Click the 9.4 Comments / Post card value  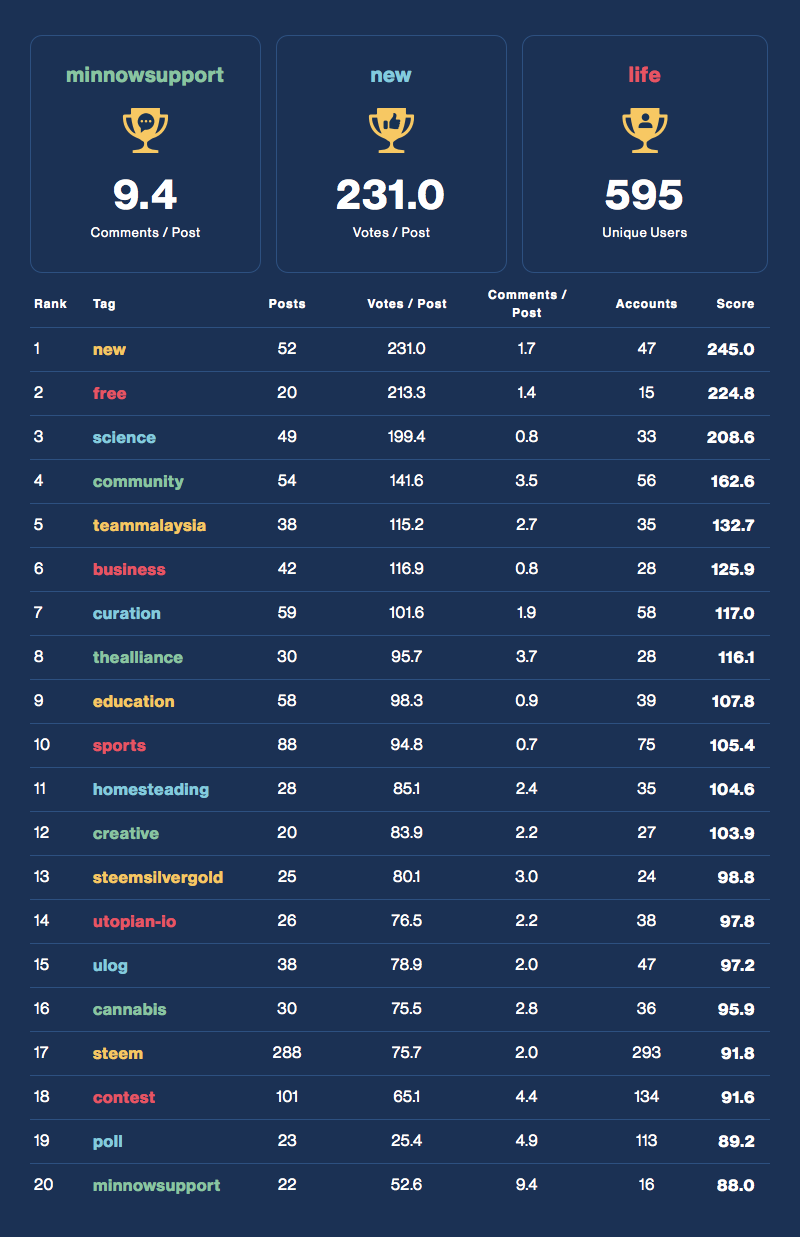pyautogui.click(x=145, y=195)
